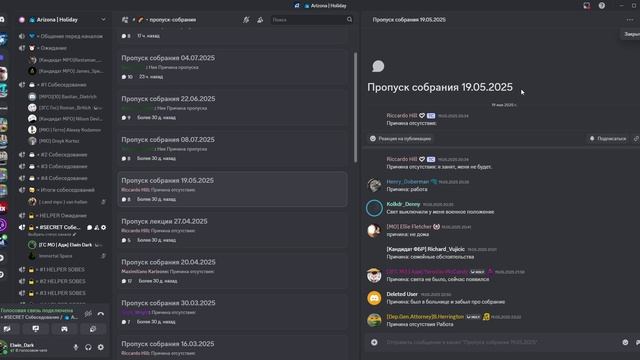This screenshot has width=640, height=360.
Task: Open the three-dots menu of the thread
Action: tap(629, 20)
